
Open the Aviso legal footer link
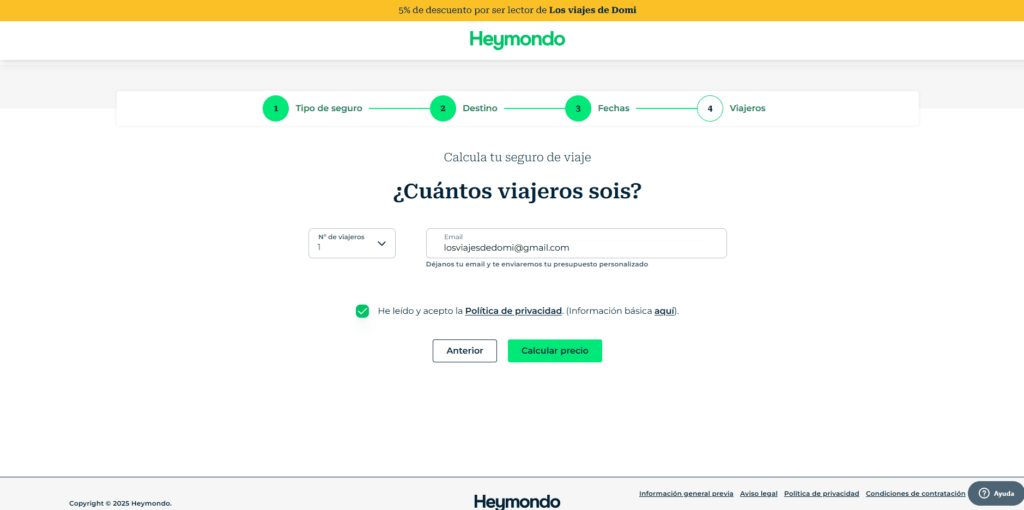pos(759,494)
